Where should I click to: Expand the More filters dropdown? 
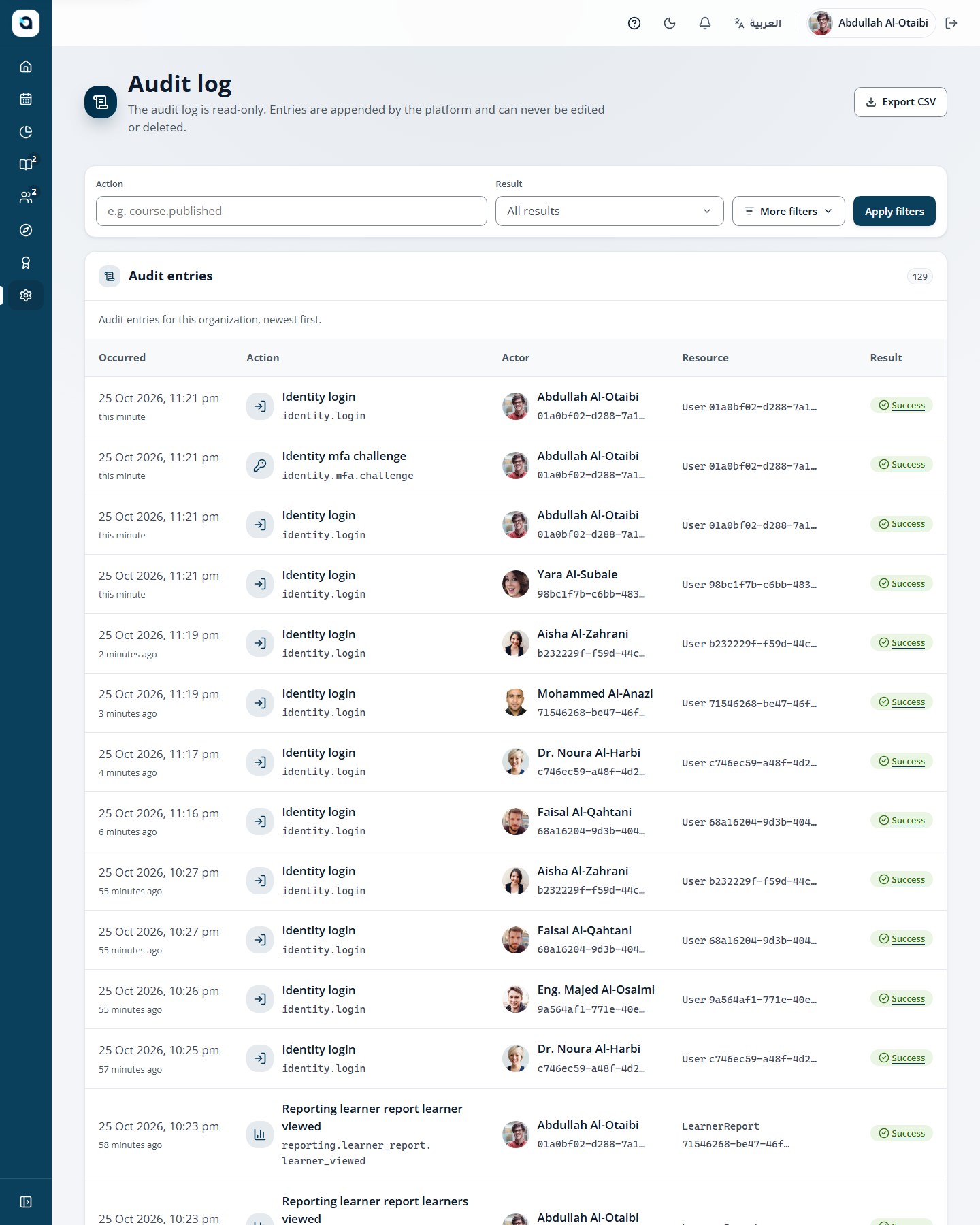pyautogui.click(x=788, y=211)
